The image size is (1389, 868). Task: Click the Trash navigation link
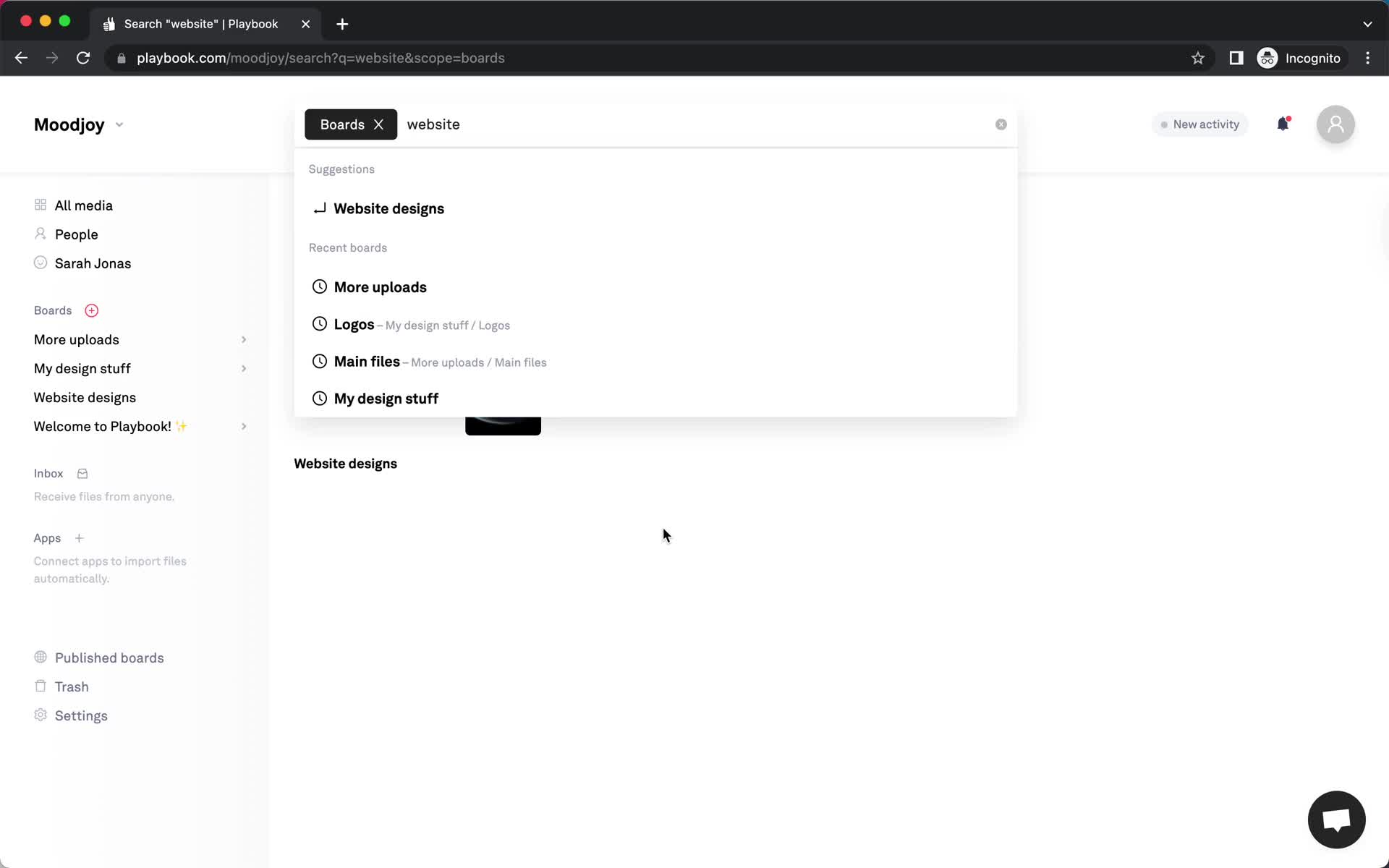point(72,687)
